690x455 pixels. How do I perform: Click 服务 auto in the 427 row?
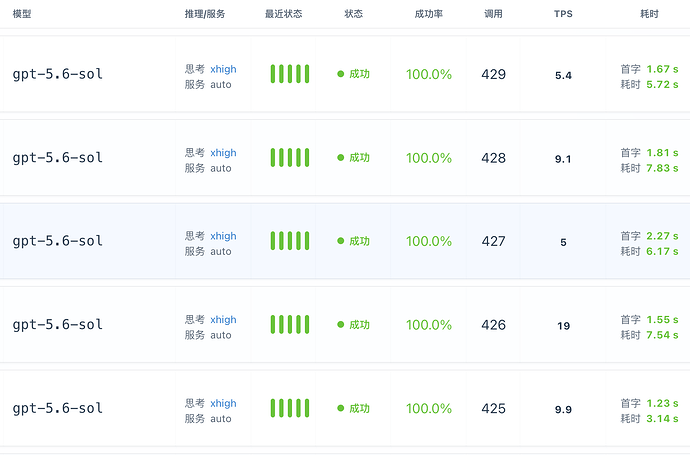[208, 251]
